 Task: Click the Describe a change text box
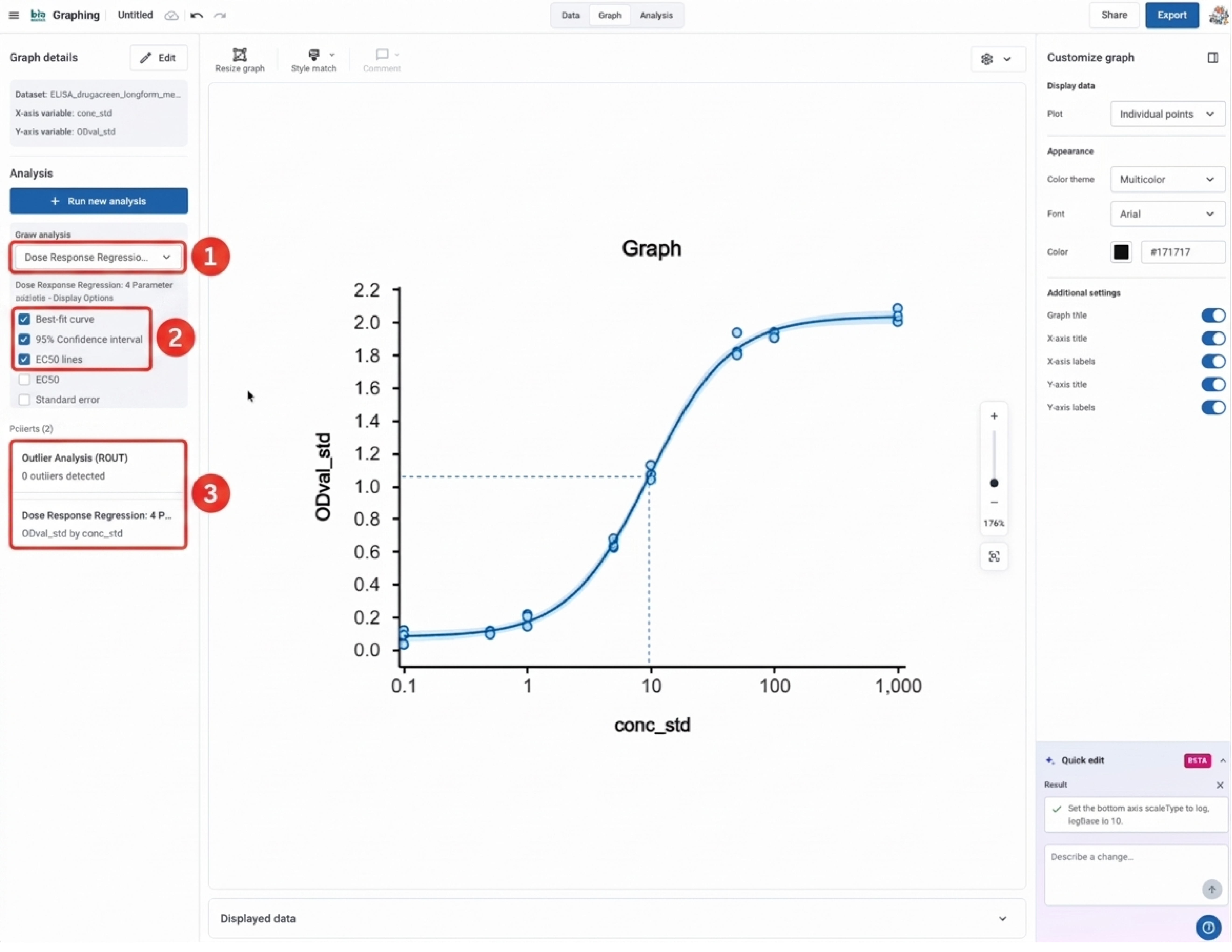tap(1136, 875)
